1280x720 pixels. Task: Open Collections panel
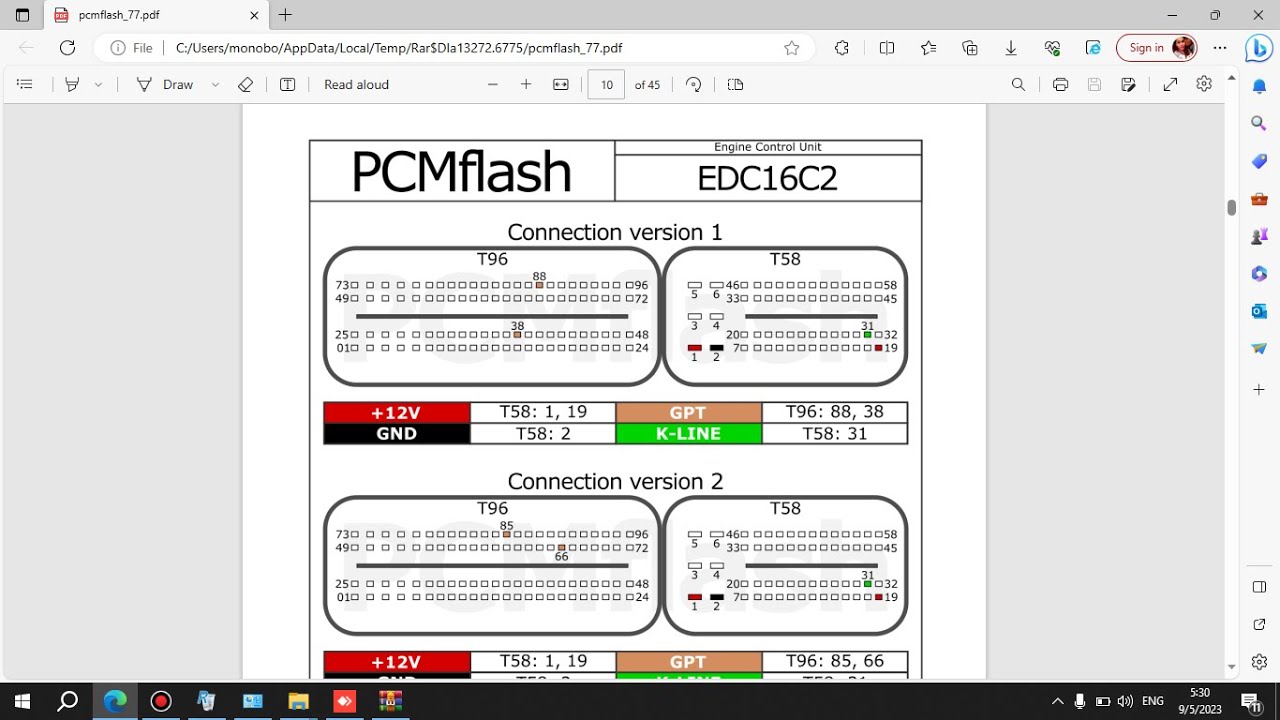pos(970,48)
